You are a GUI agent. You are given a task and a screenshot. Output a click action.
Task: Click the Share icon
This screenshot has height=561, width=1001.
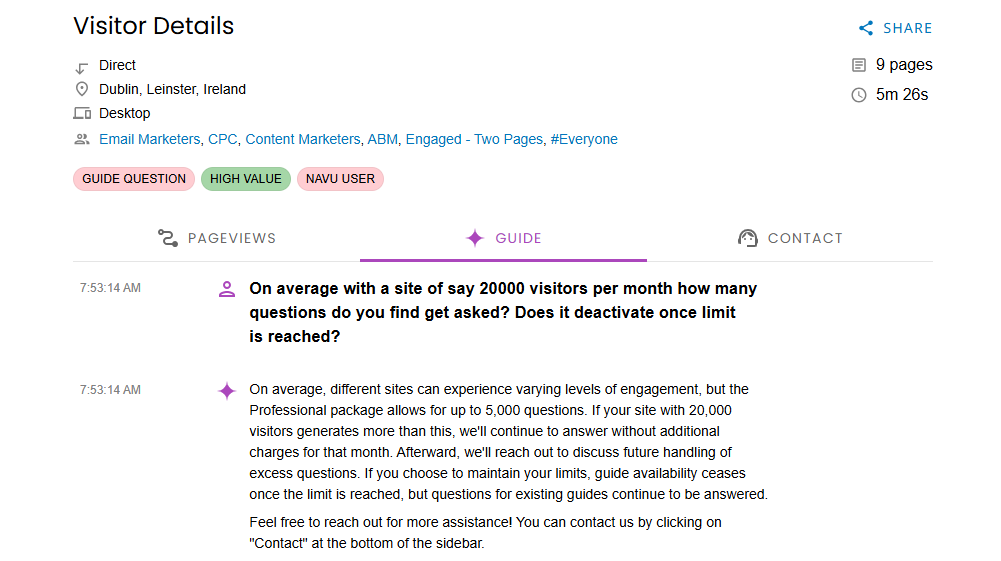tap(866, 28)
